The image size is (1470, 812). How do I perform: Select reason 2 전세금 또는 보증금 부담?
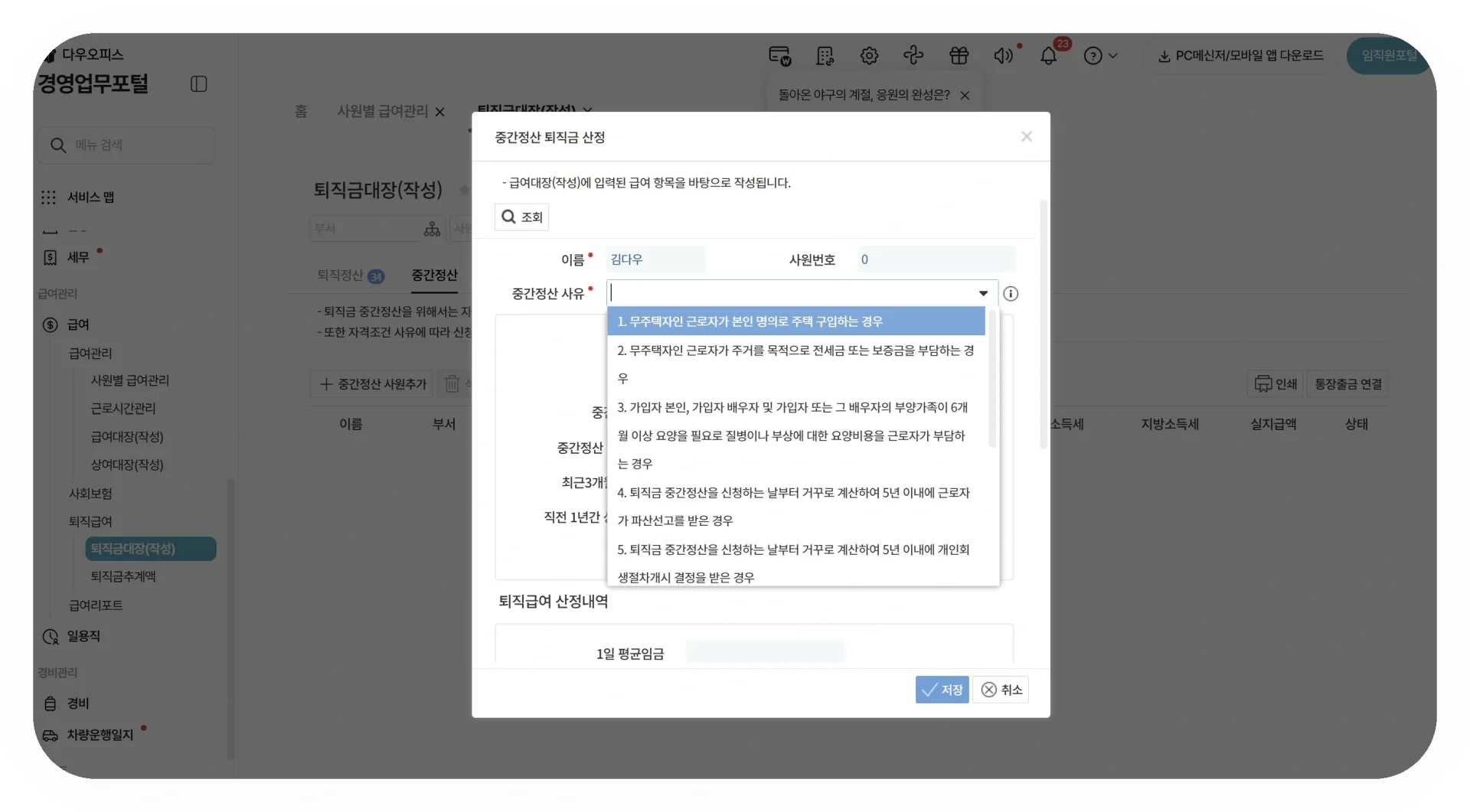click(796, 365)
